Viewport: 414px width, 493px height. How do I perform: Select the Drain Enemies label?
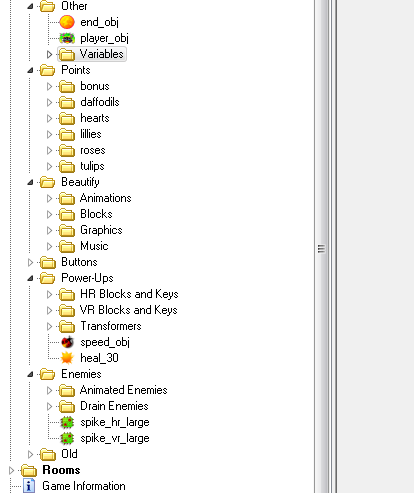pyautogui.click(x=114, y=406)
